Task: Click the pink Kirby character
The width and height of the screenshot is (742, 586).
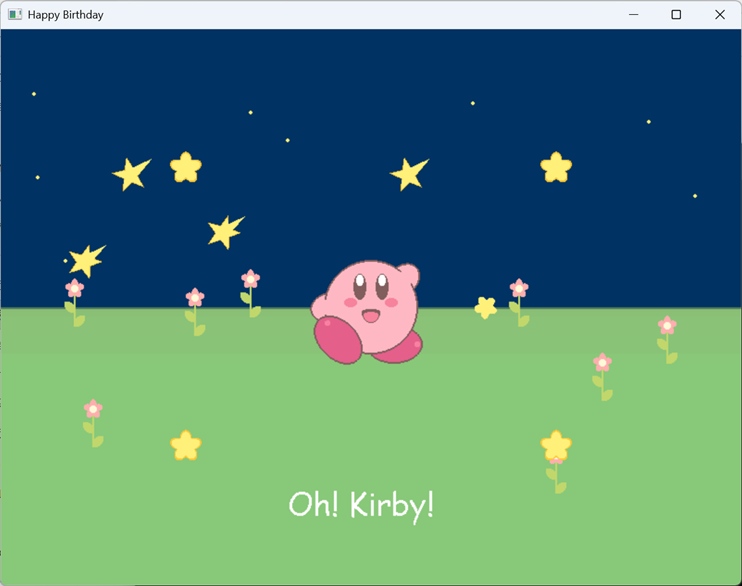Action: pyautogui.click(x=366, y=312)
